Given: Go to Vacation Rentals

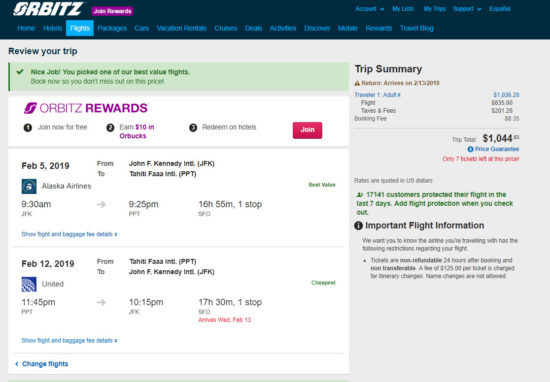Looking at the screenshot, I should [181, 28].
